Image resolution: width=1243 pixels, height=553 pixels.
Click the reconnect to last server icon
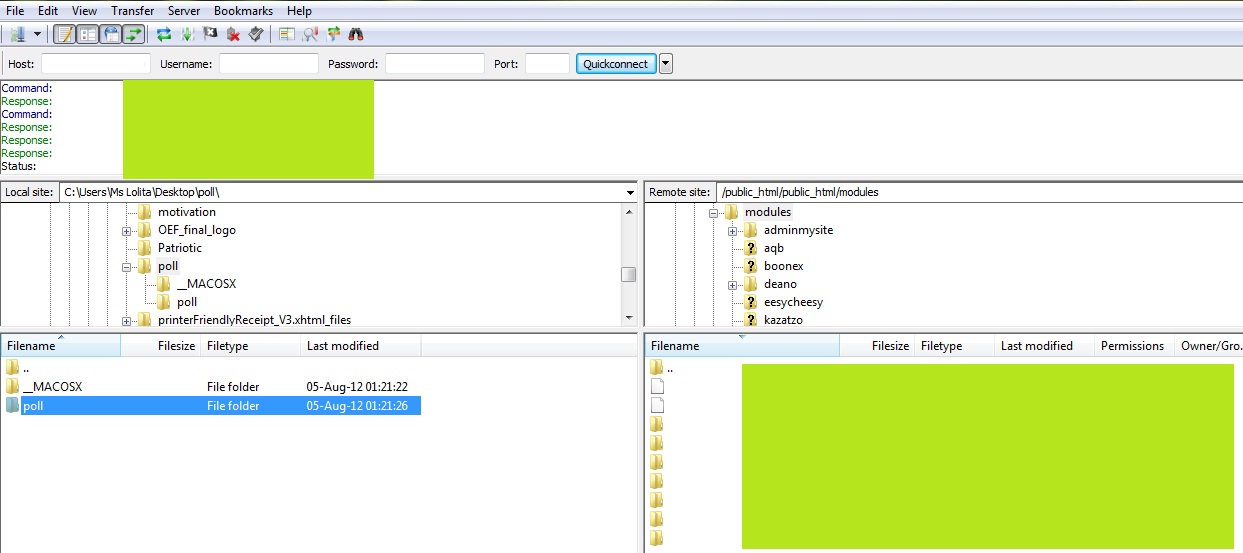pyautogui.click(x=256, y=34)
